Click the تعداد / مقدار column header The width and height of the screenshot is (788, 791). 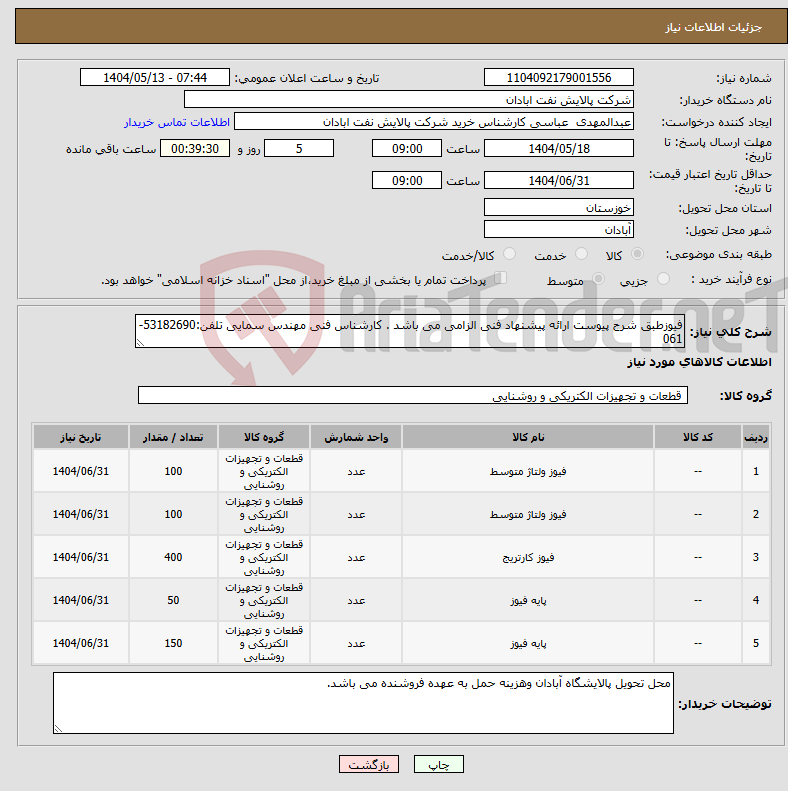(173, 437)
